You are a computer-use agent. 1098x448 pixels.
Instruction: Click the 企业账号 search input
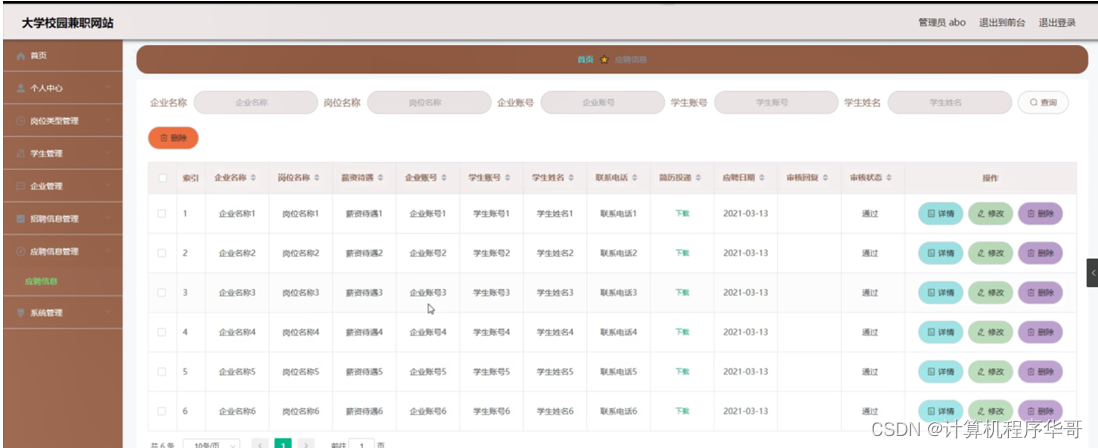pos(602,102)
